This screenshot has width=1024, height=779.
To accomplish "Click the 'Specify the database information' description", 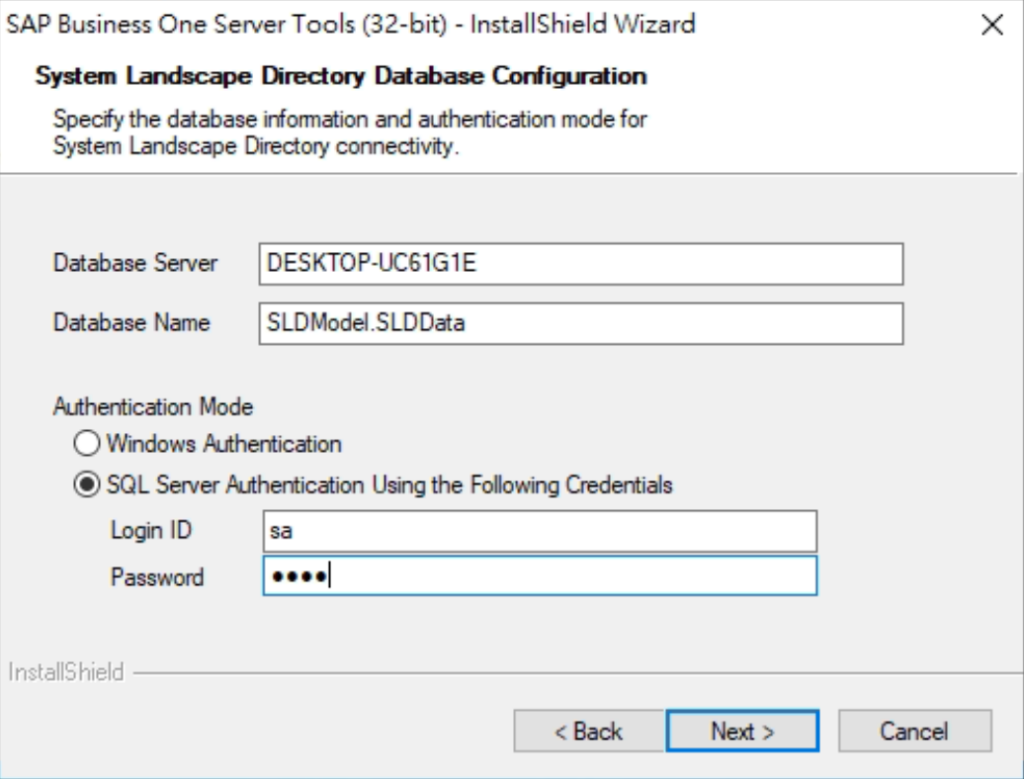I will tap(350, 133).
